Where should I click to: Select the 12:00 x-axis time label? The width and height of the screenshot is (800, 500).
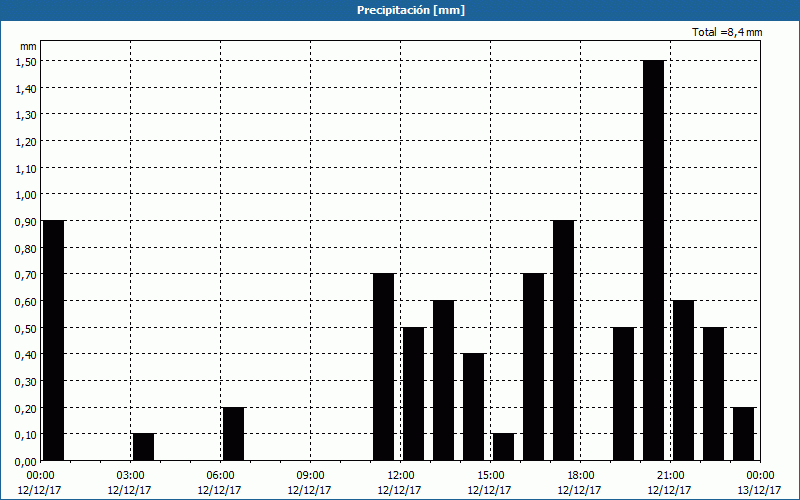pos(401,476)
